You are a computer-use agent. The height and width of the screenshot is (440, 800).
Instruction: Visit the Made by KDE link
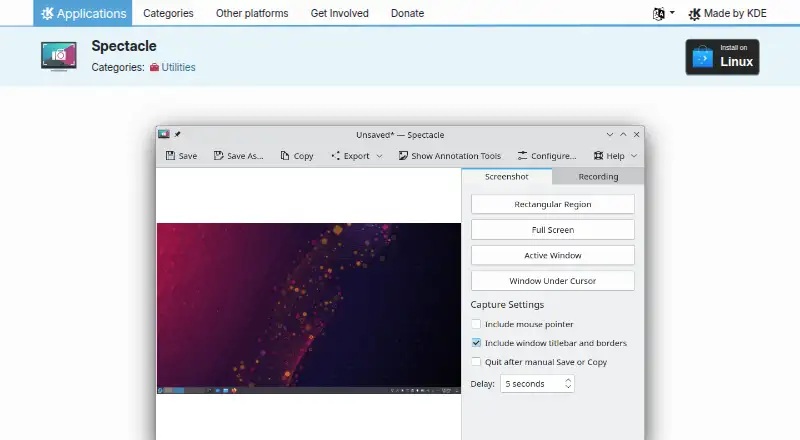click(x=727, y=14)
